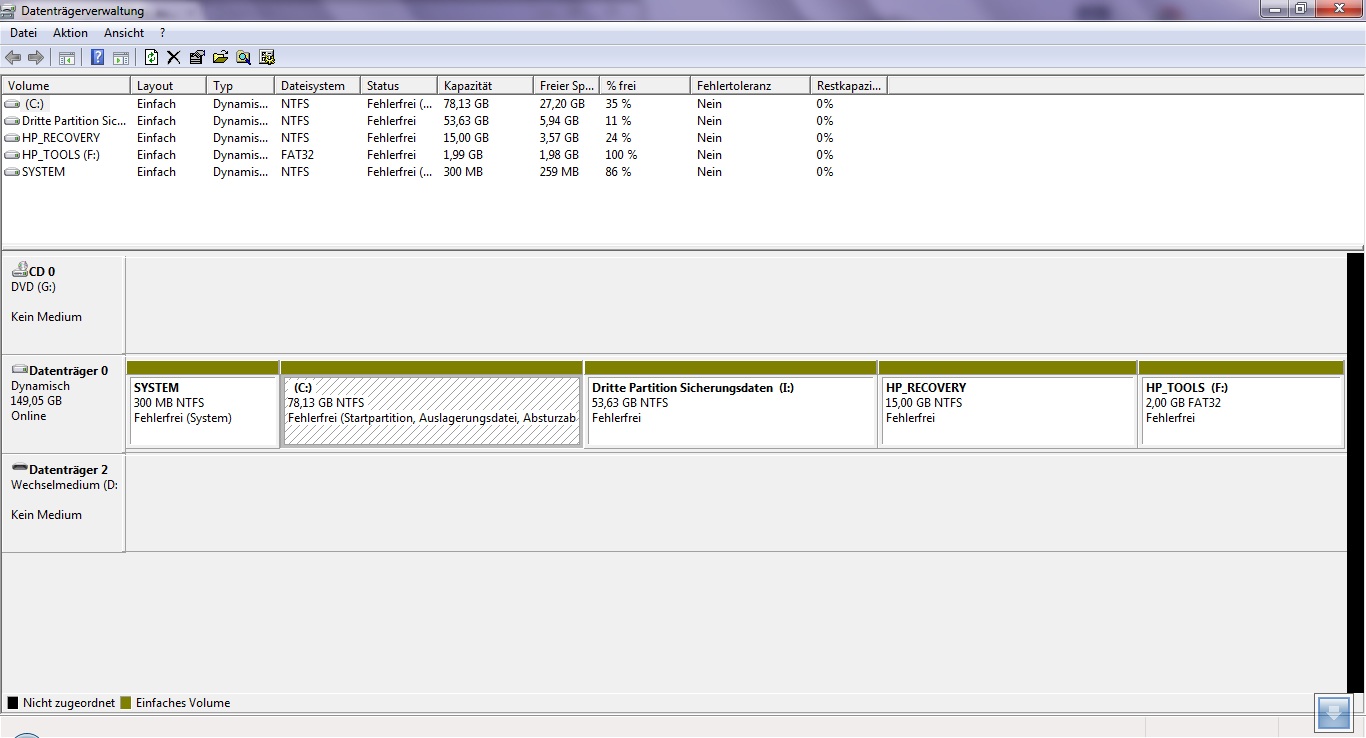Select the Dritte Partition Sic... volume name
The width and height of the screenshot is (1366, 738).
(74, 121)
